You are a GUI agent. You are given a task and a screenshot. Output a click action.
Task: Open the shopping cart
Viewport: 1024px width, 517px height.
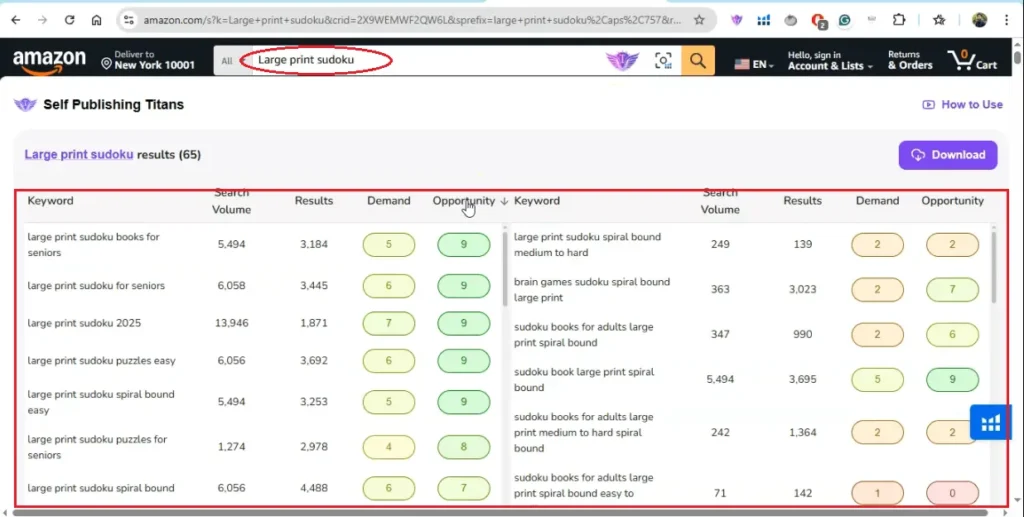972,60
